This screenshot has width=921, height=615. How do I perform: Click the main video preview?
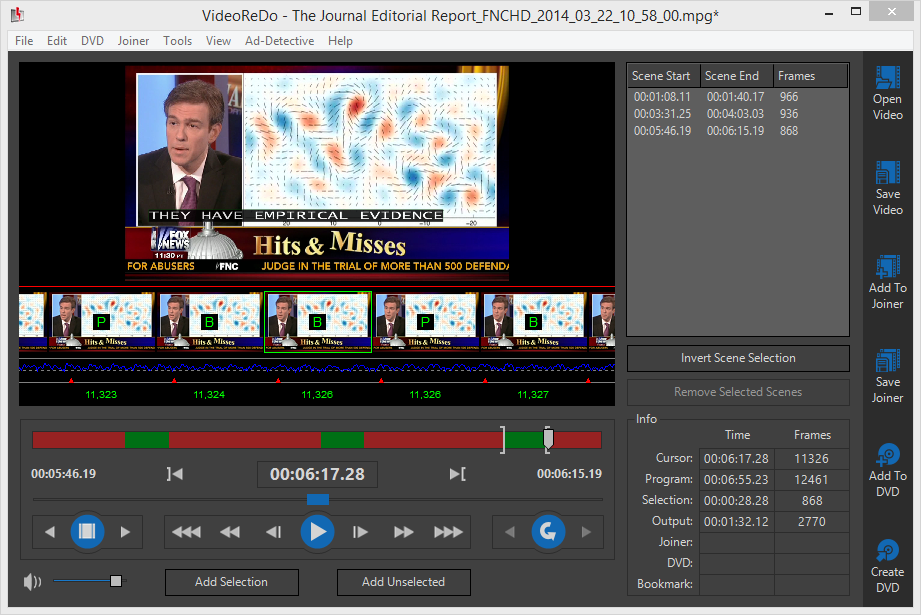(x=317, y=173)
